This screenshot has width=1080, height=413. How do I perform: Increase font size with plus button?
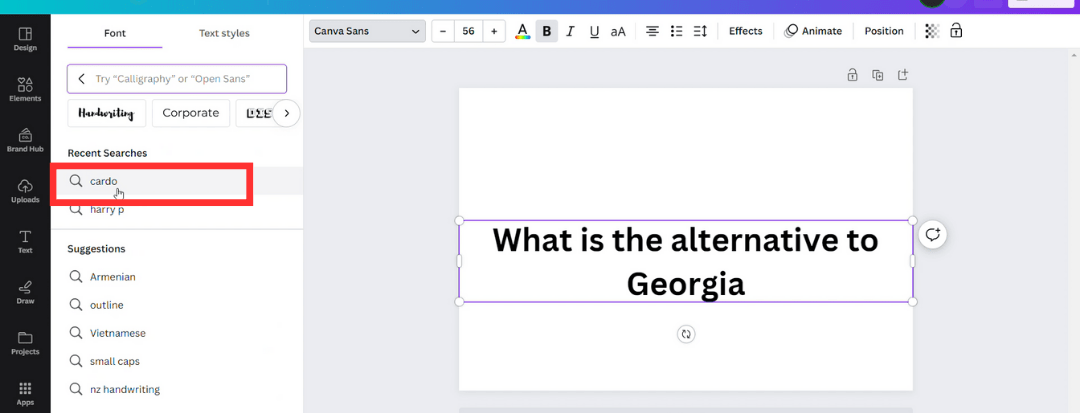pyautogui.click(x=494, y=31)
